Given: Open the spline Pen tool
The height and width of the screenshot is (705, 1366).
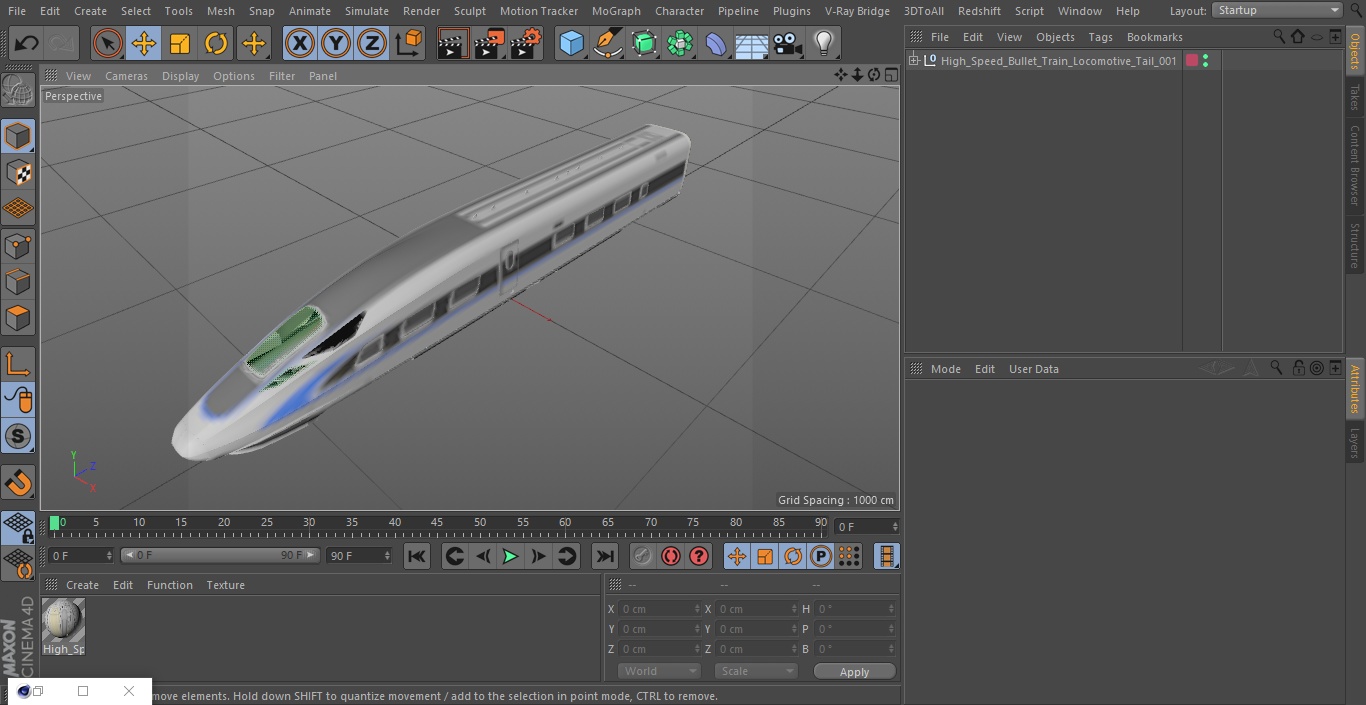Looking at the screenshot, I should pyautogui.click(x=607, y=43).
